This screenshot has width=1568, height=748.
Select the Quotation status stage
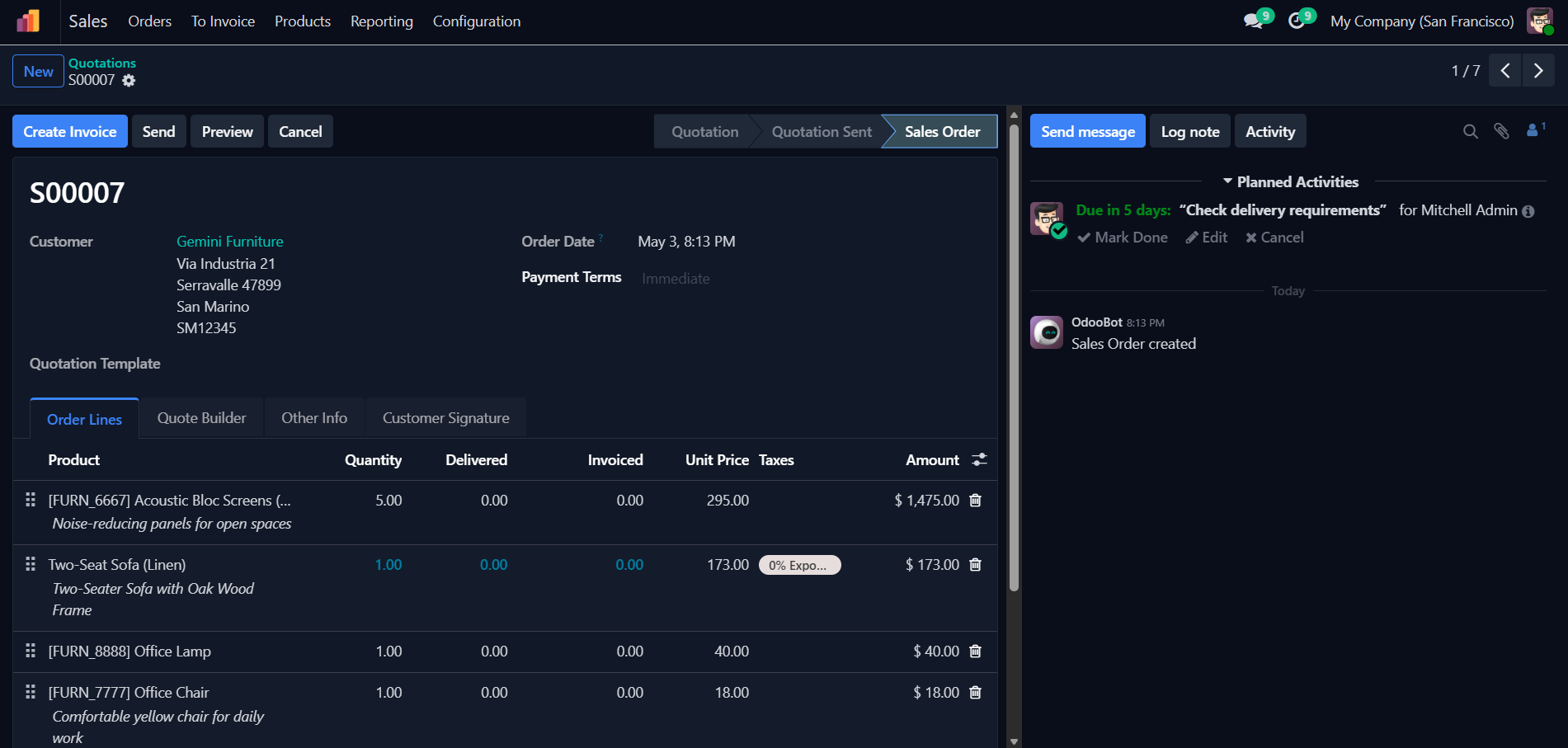[704, 131]
